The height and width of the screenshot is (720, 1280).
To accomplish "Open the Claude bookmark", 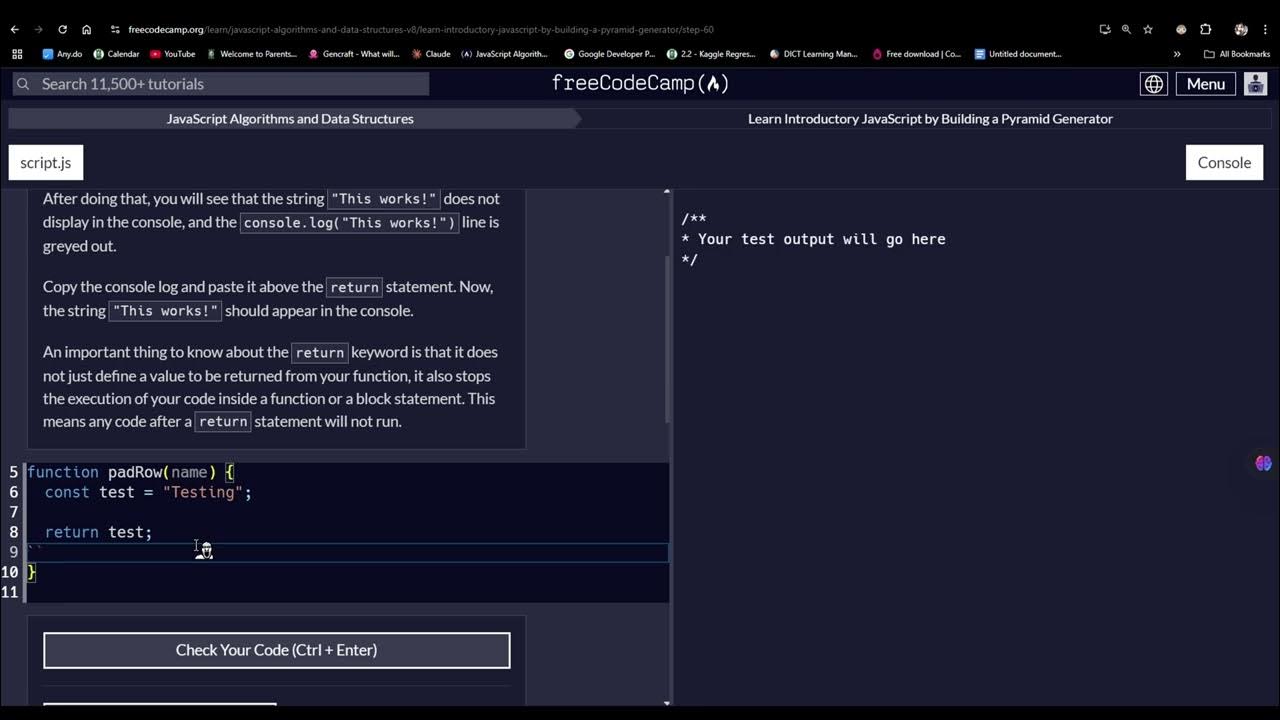I will 431,54.
